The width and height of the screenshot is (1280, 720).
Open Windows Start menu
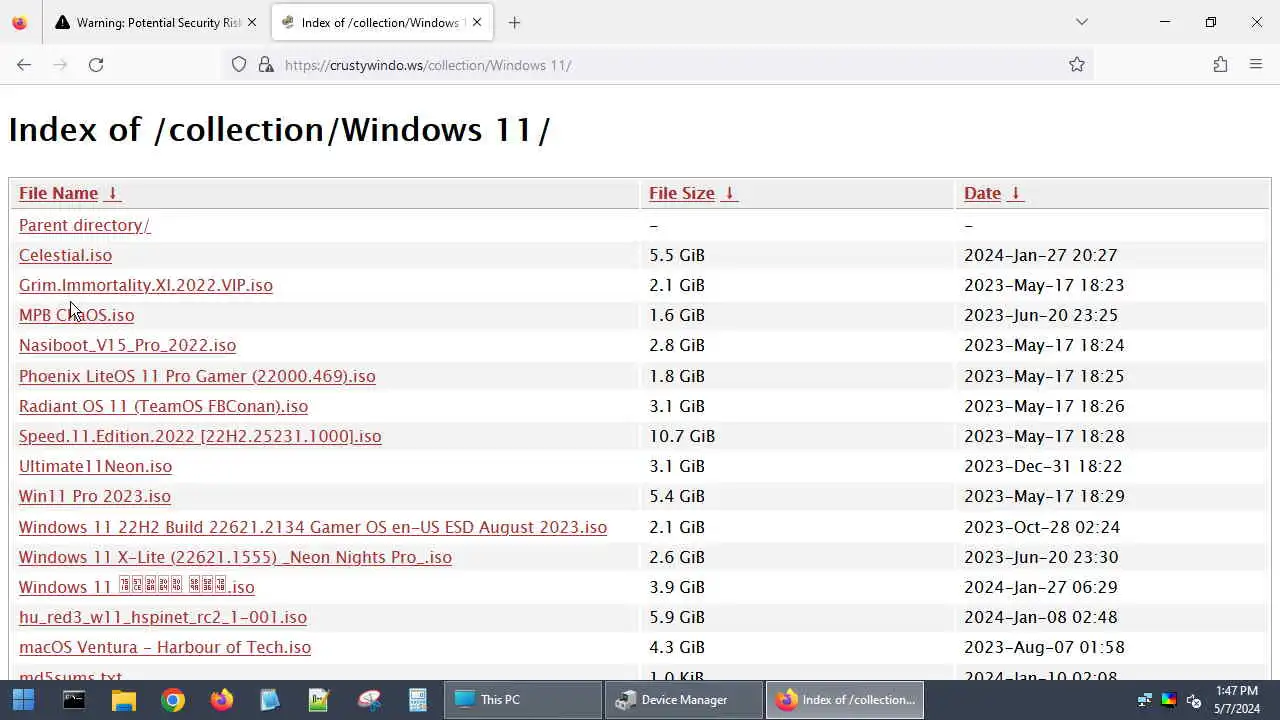point(24,700)
